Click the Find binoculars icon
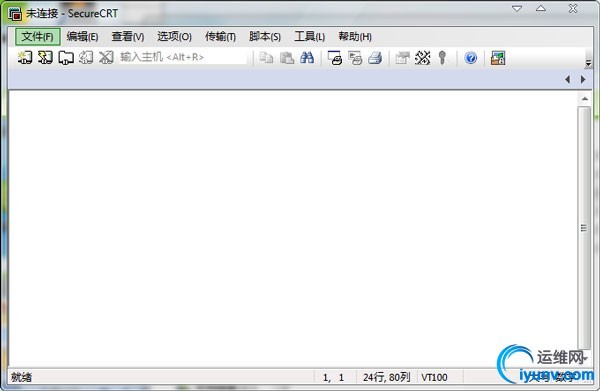Viewport: 600px width, 391px height. click(307, 58)
